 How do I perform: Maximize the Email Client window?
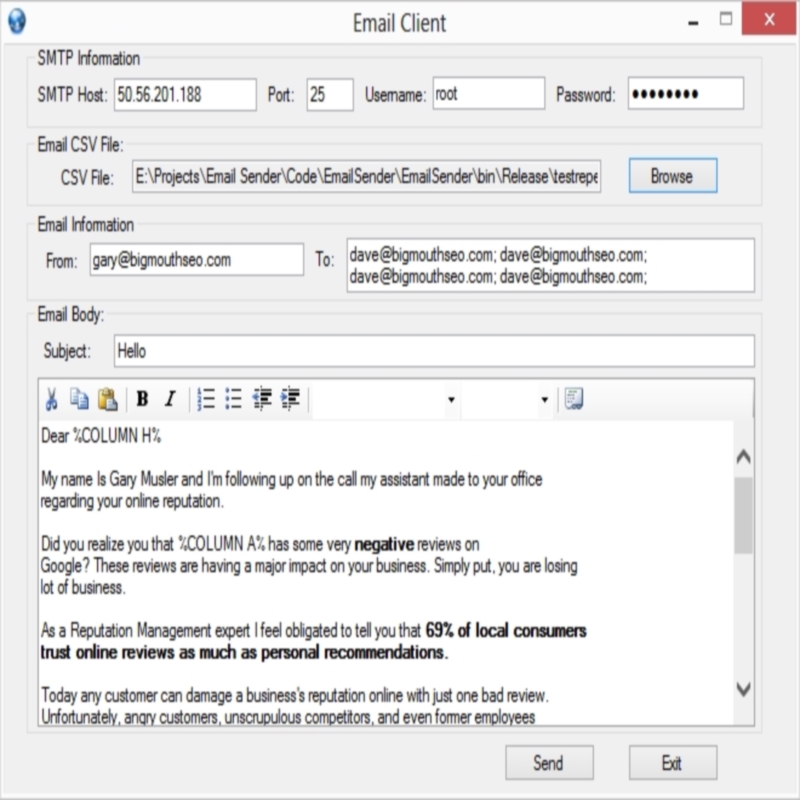pos(726,19)
